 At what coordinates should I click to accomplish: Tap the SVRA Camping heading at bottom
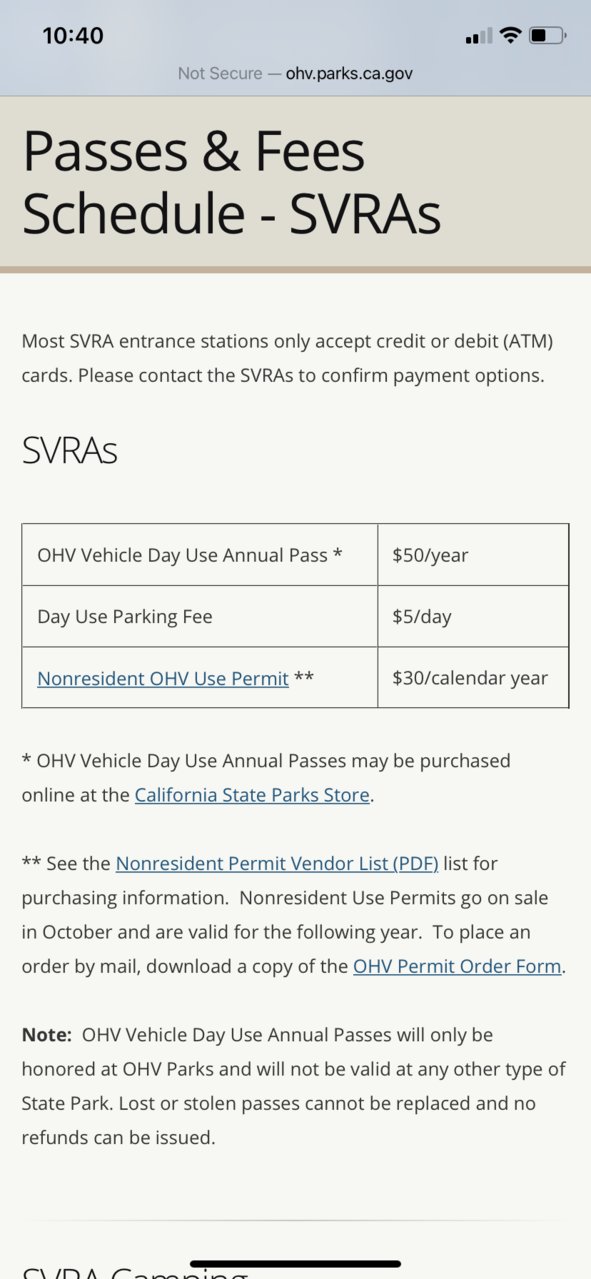pyautogui.click(x=135, y=1272)
